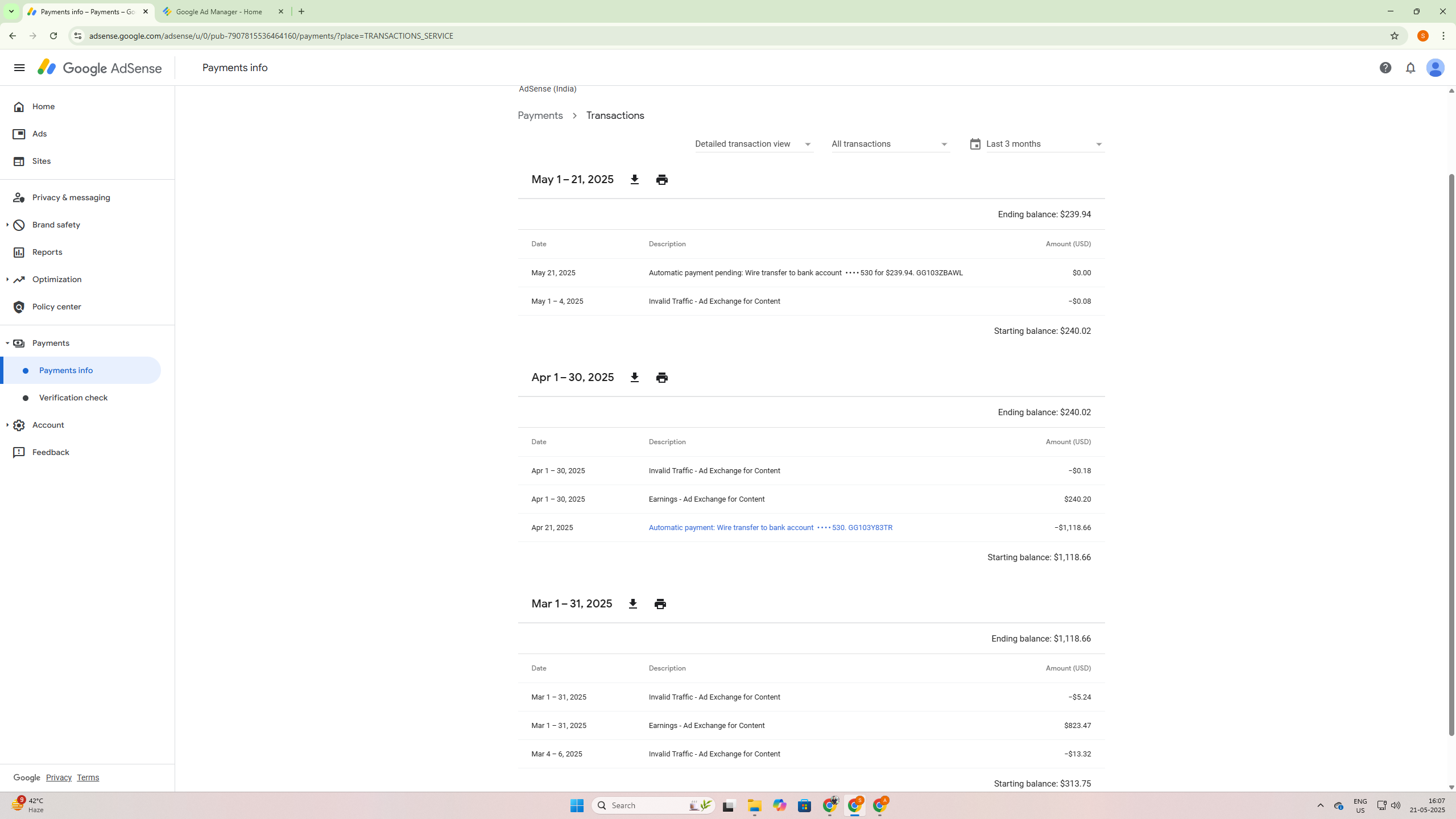The width and height of the screenshot is (1456, 819).
Task: Select the May 21 pending payment description
Action: tap(805, 273)
